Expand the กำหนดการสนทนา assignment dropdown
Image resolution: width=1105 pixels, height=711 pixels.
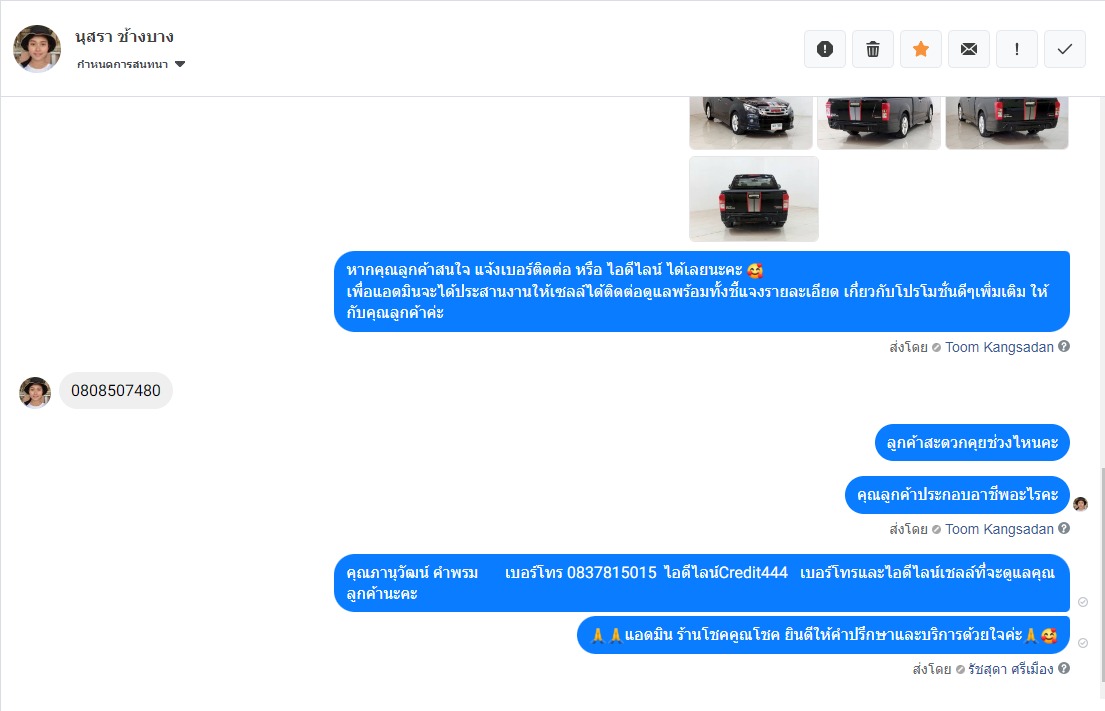pos(130,64)
